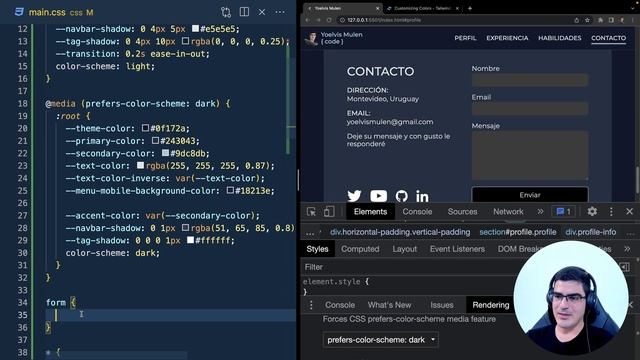640x360 pixels.
Task: Click the Yoelvis Mulen avatar logo
Action: pos(312,38)
